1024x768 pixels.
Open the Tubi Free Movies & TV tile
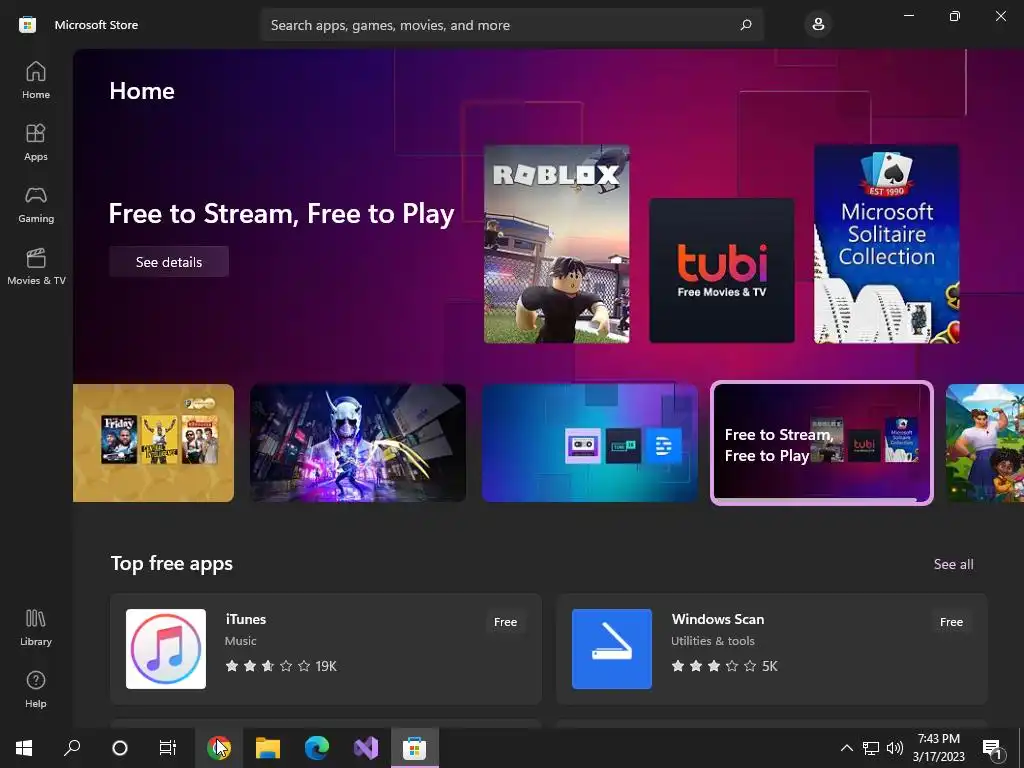[x=722, y=270]
